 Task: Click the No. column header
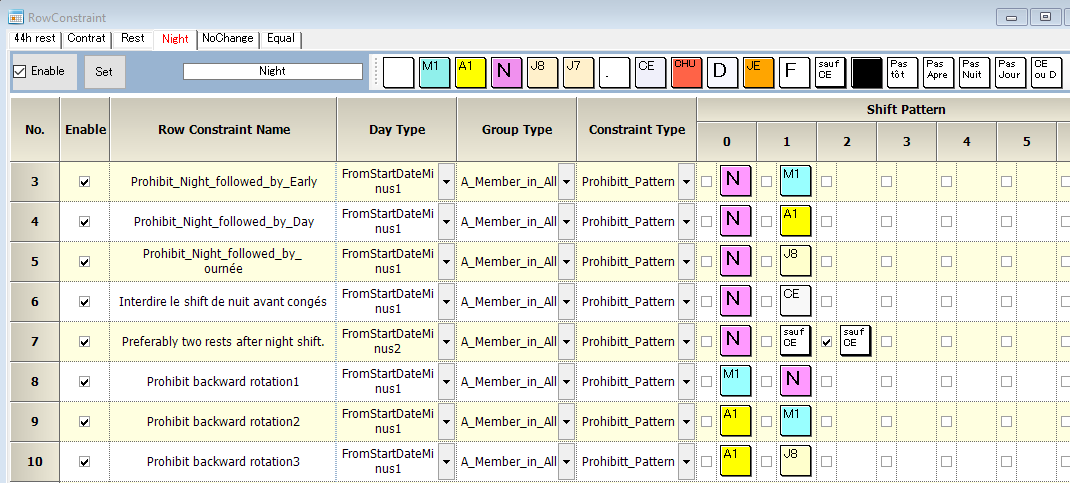click(35, 130)
